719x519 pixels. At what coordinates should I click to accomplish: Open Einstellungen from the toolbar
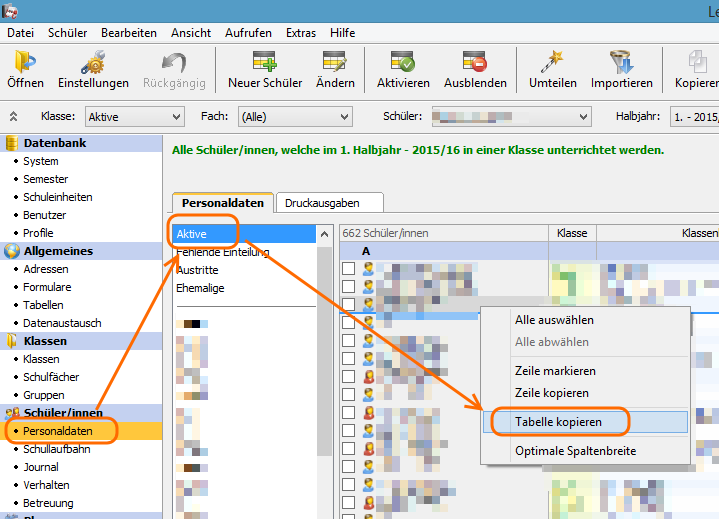pos(93,63)
